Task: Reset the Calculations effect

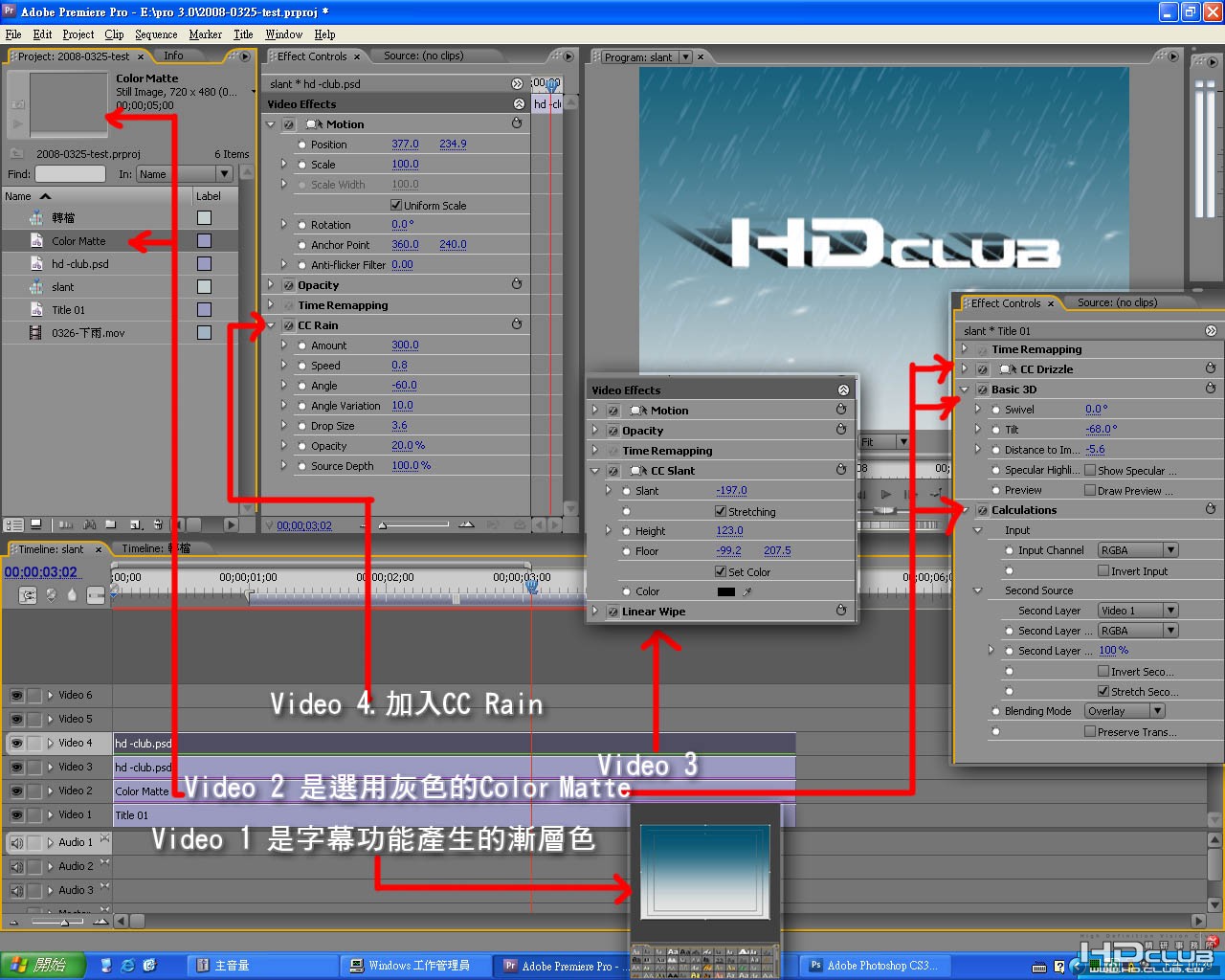Action: pyautogui.click(x=1211, y=509)
